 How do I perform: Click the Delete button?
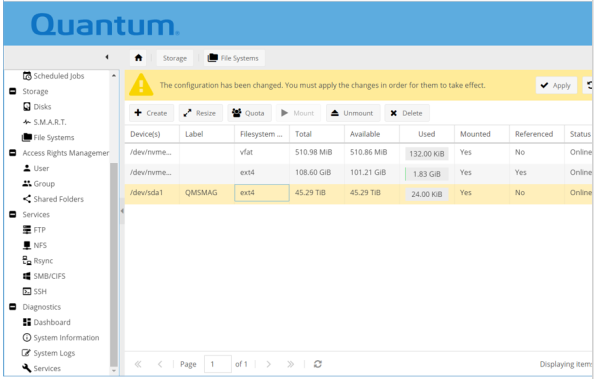(407, 113)
